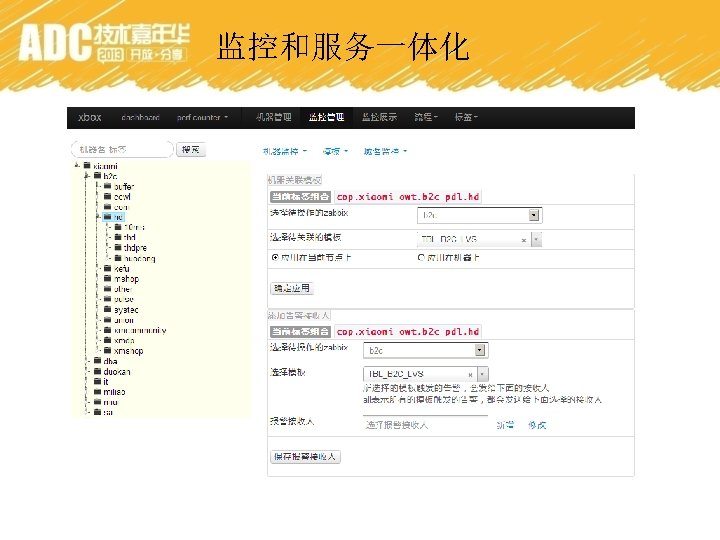Viewport: 720px width, 540px height.
Task: Select the mshop tree item
Action: 126,279
